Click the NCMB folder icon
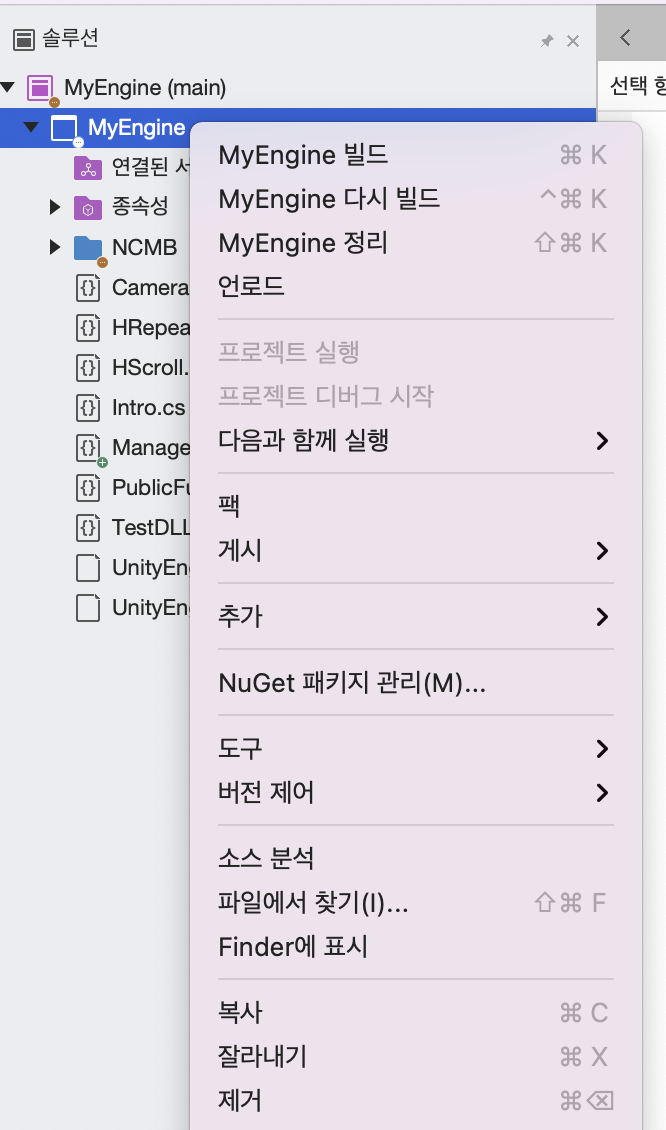Viewport: 666px width, 1130px height. [x=88, y=248]
